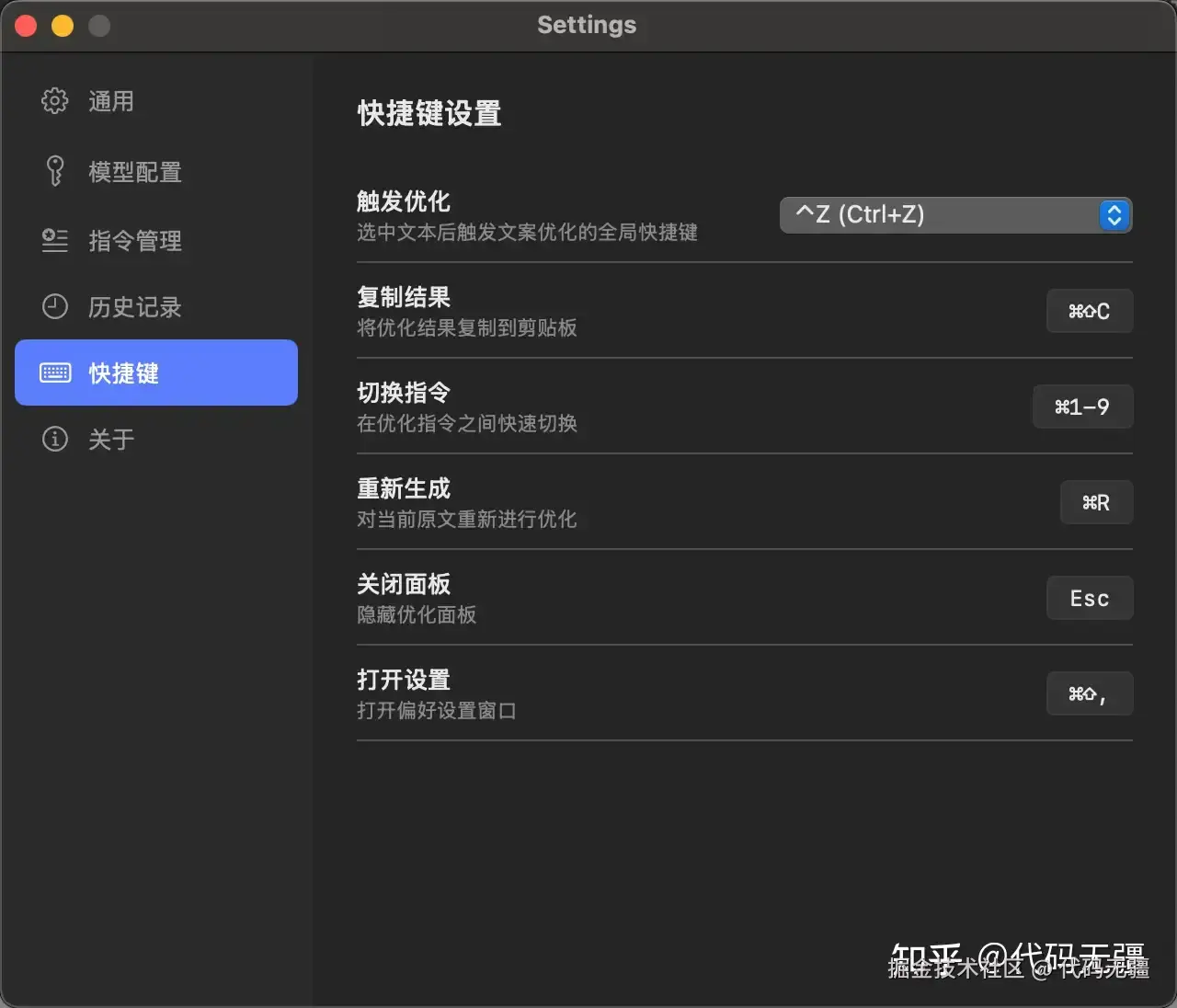Click the list icon beside 指令管理
The height and width of the screenshot is (1008, 1177).
[x=55, y=240]
